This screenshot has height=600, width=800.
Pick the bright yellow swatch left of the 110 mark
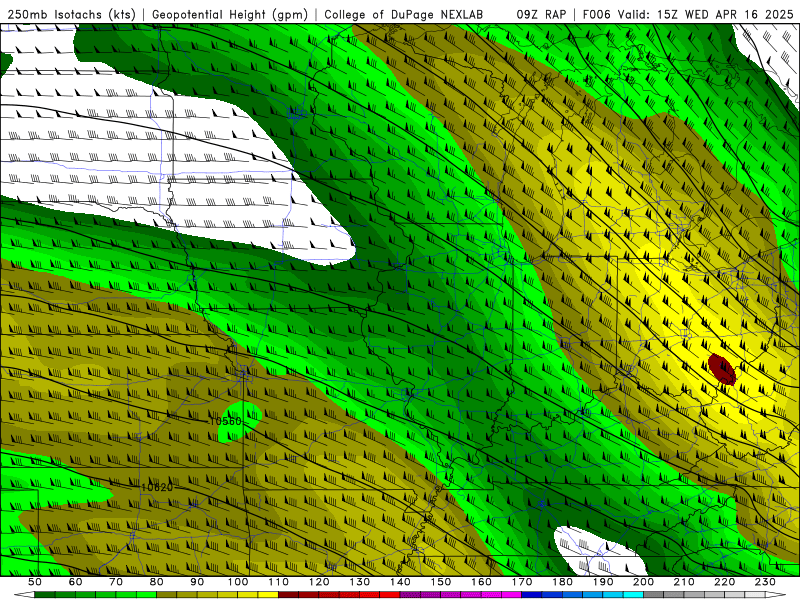pos(268,594)
